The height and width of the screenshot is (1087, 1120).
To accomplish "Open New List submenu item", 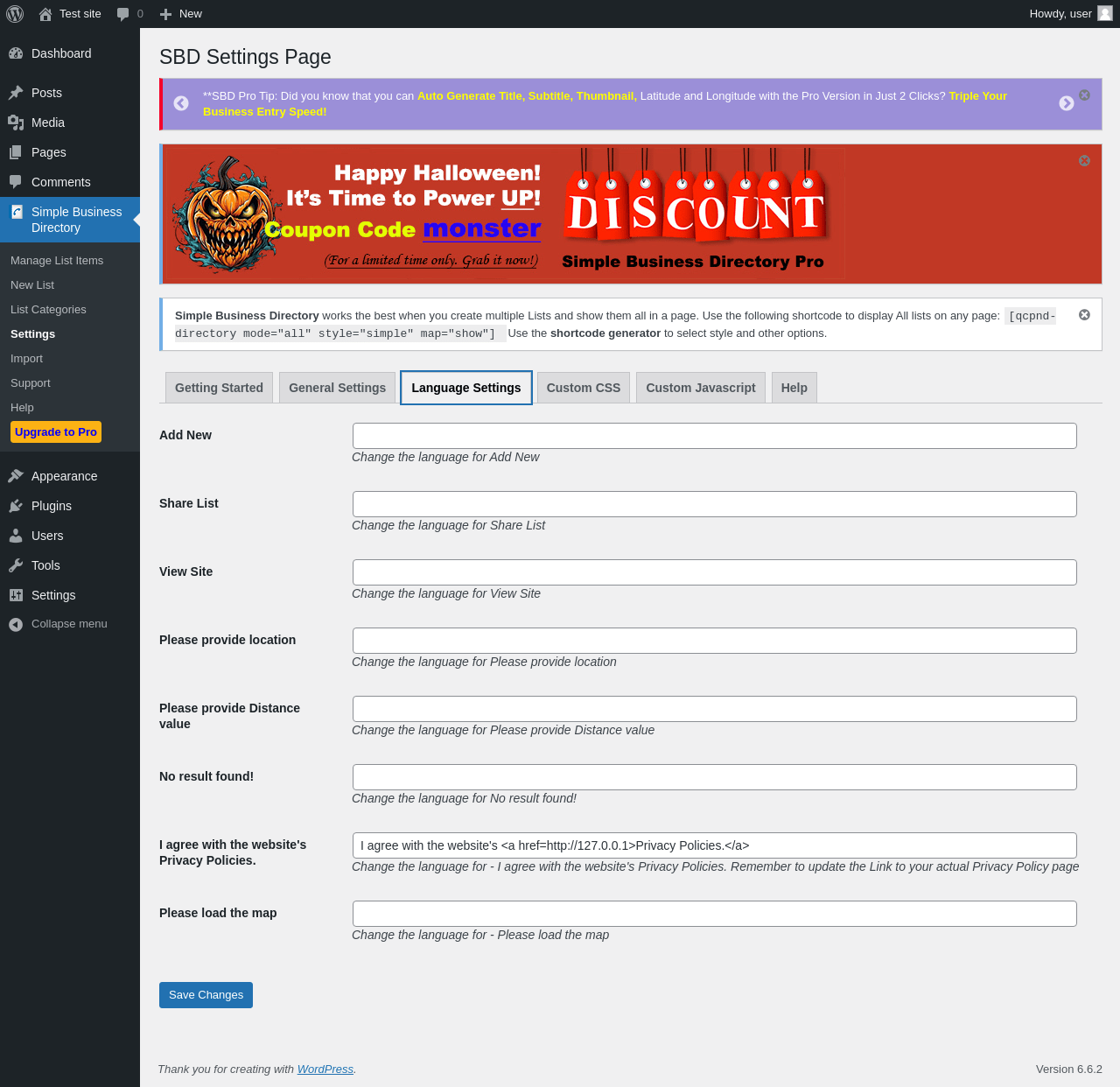I will (32, 285).
